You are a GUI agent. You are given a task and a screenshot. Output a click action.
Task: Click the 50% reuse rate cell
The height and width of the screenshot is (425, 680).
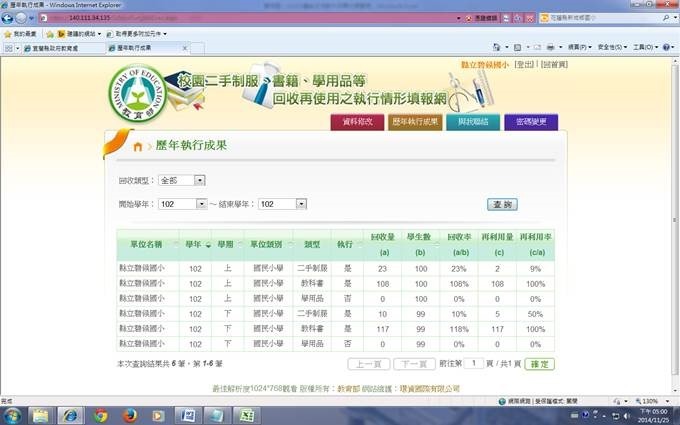535,314
